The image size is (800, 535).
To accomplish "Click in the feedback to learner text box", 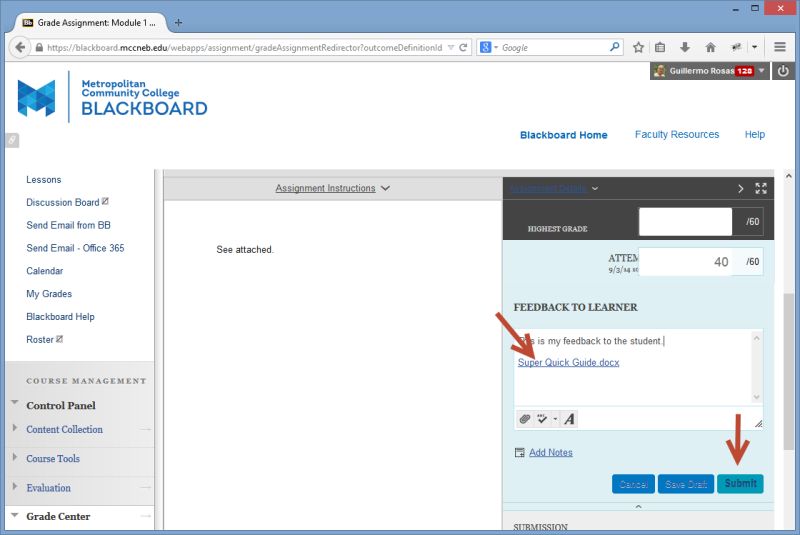I will [633, 367].
